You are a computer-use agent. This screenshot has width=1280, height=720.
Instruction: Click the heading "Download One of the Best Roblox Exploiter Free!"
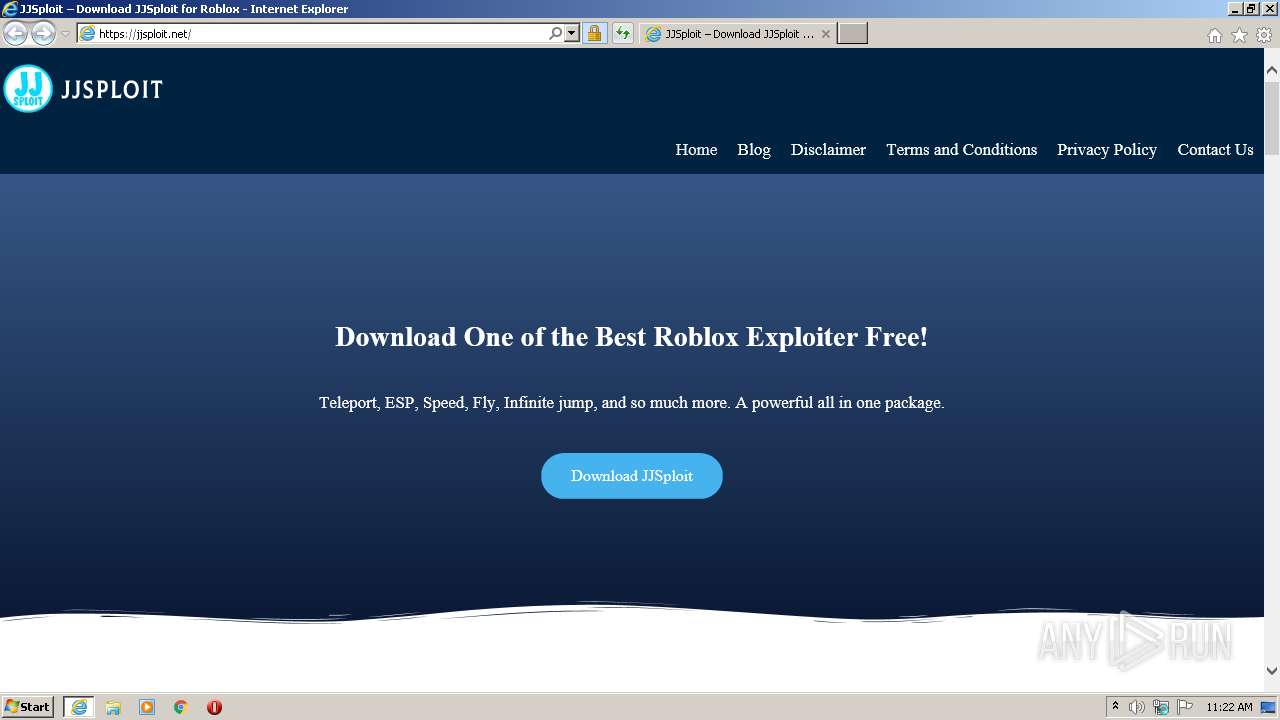[632, 337]
